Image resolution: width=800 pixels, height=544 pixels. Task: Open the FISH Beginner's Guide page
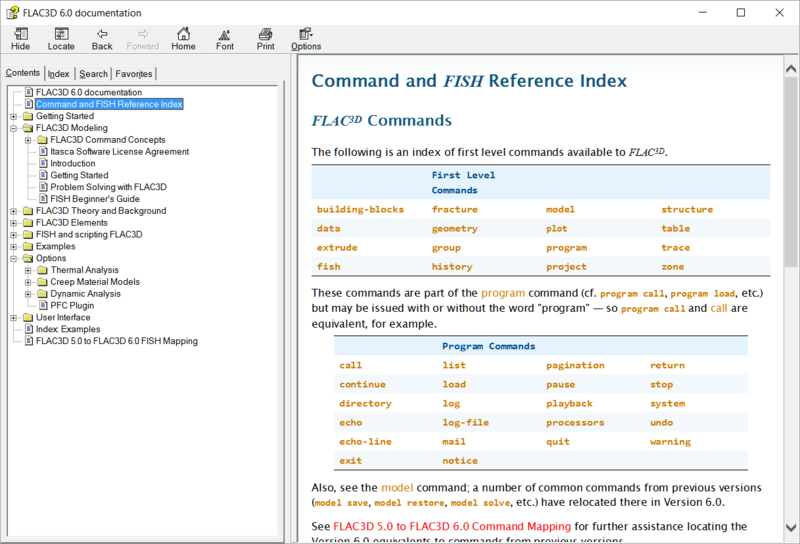[94, 199]
